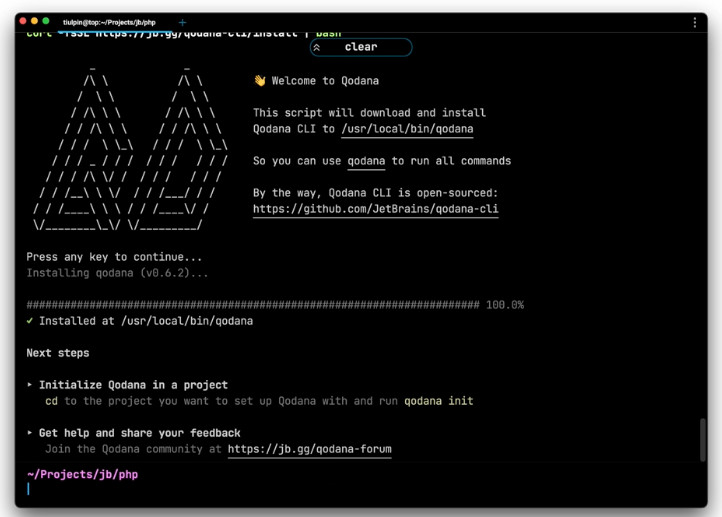Click Get help and share your feedback
722x517 pixels.
coord(140,433)
